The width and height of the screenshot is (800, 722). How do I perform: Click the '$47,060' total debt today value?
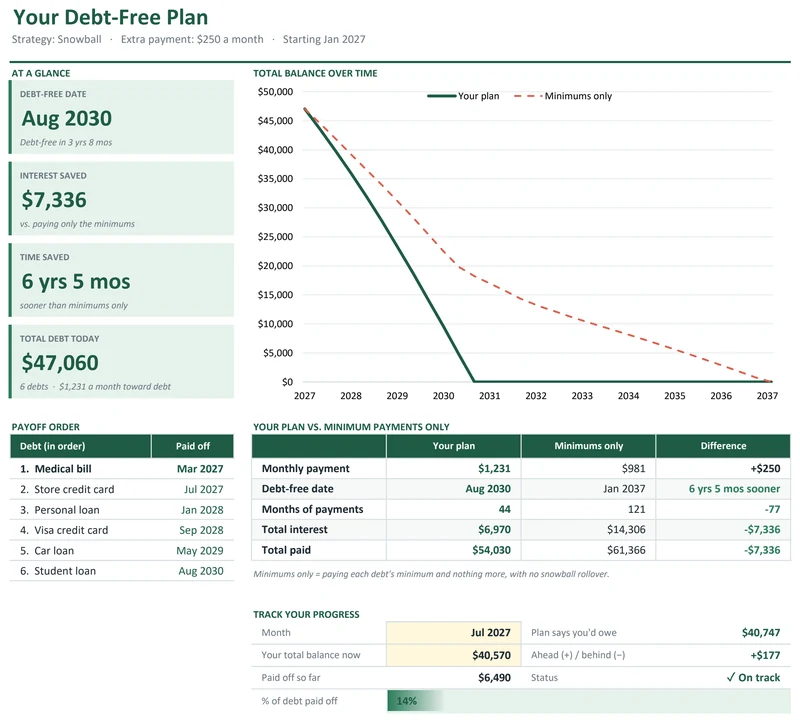coord(60,363)
